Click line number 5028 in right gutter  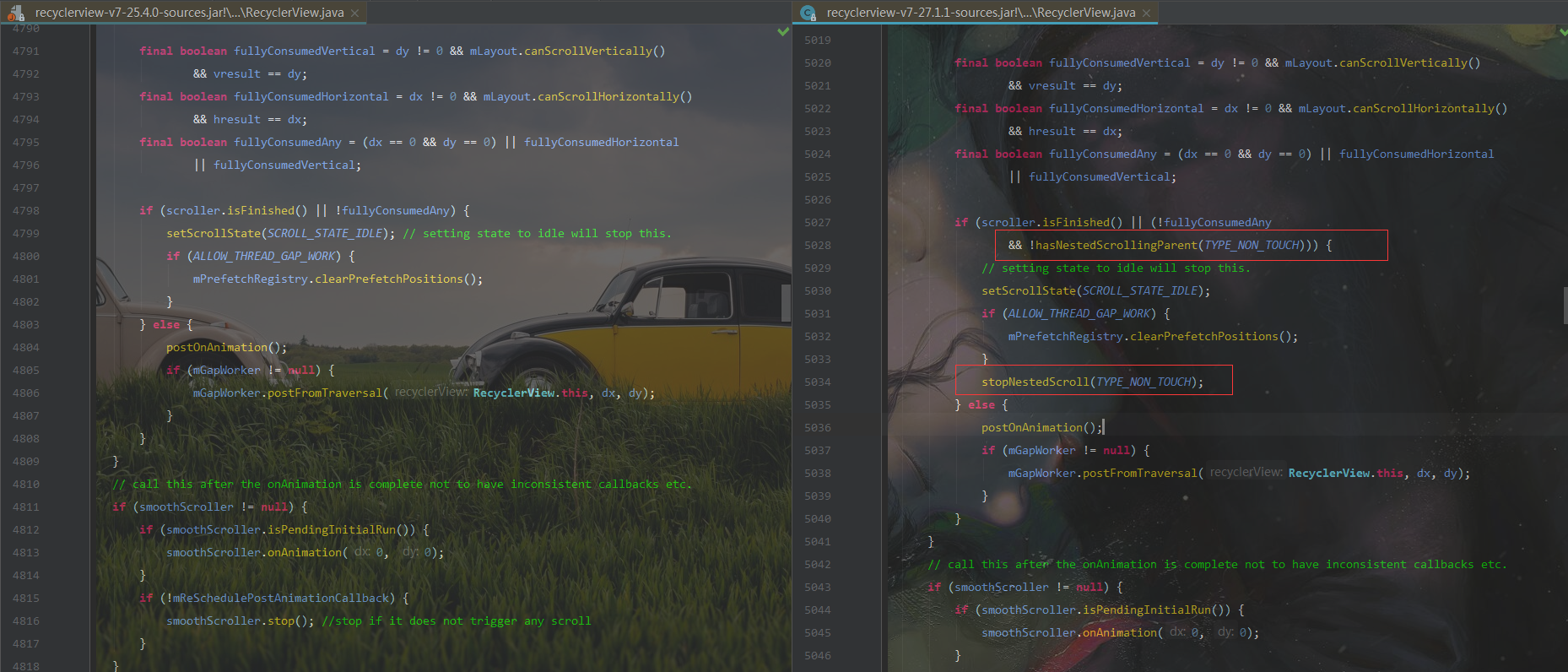(x=817, y=245)
